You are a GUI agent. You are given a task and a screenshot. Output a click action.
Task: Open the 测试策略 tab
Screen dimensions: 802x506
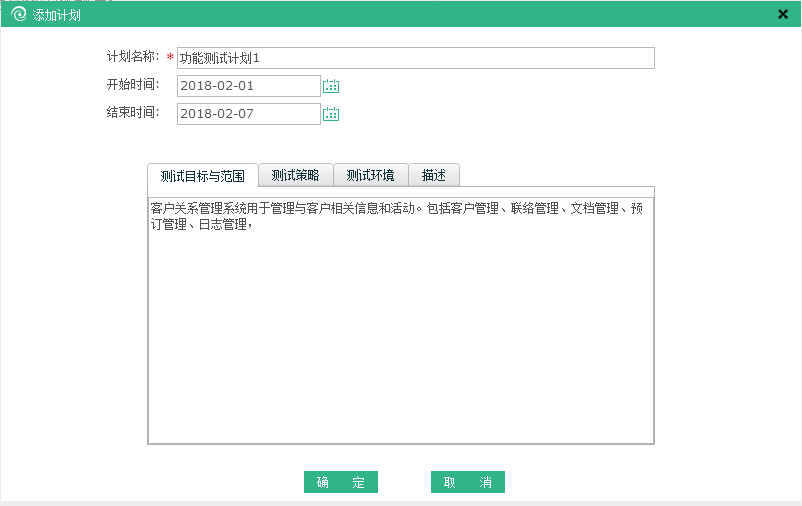(x=295, y=175)
